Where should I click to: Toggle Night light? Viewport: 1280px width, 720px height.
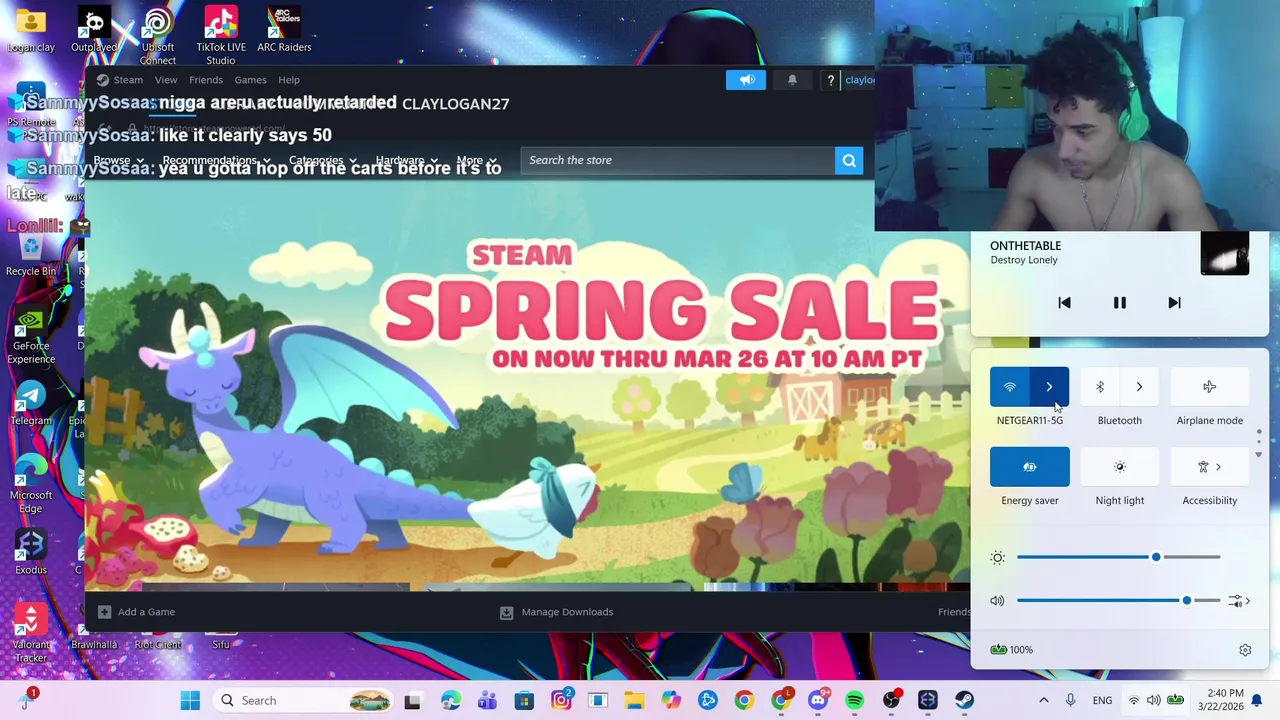(x=1119, y=467)
